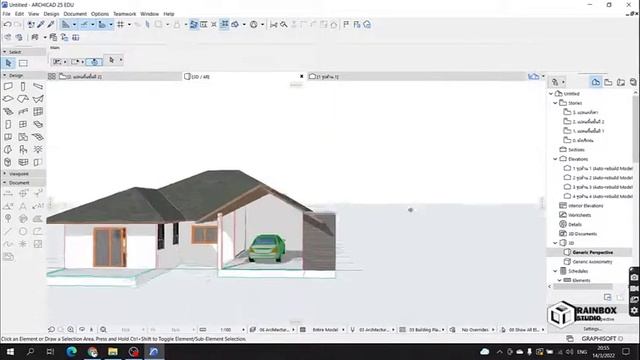The height and width of the screenshot is (360, 640).
Task: Toggle the Snap Guides button
Action: [x=84, y=24]
